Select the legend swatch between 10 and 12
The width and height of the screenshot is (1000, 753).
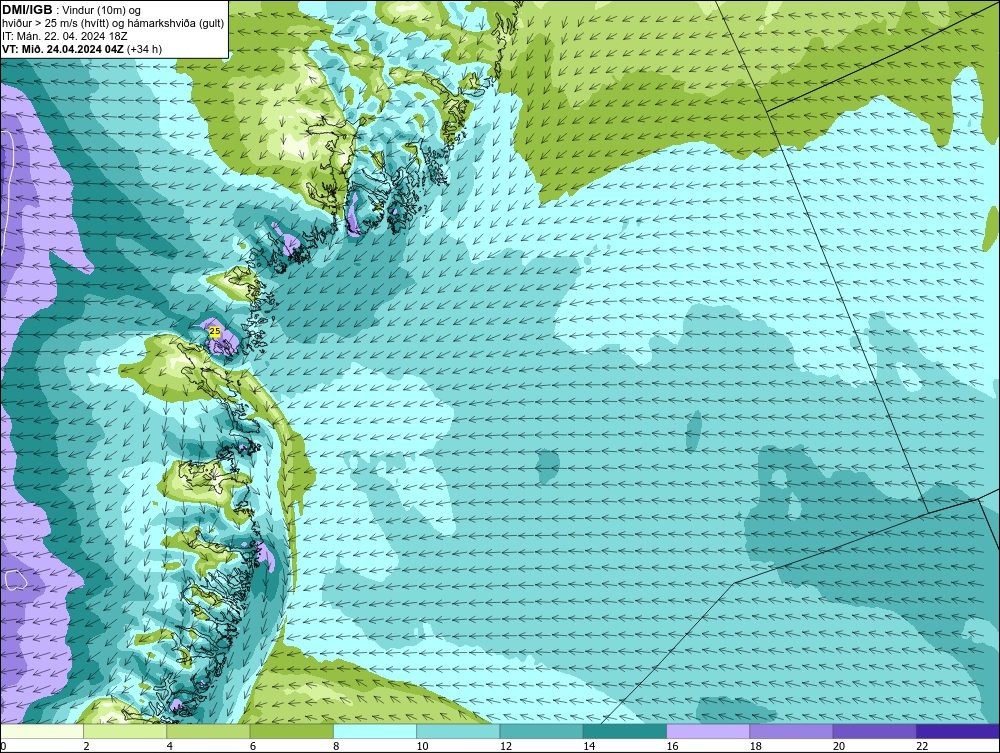[458, 731]
